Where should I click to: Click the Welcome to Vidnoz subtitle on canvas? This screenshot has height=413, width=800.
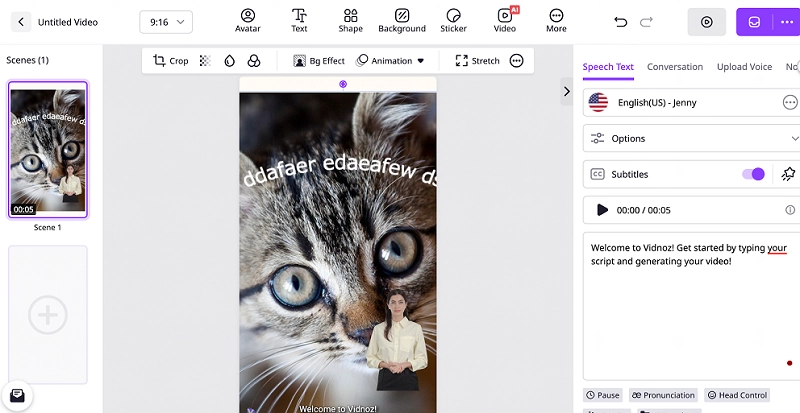tap(338, 408)
